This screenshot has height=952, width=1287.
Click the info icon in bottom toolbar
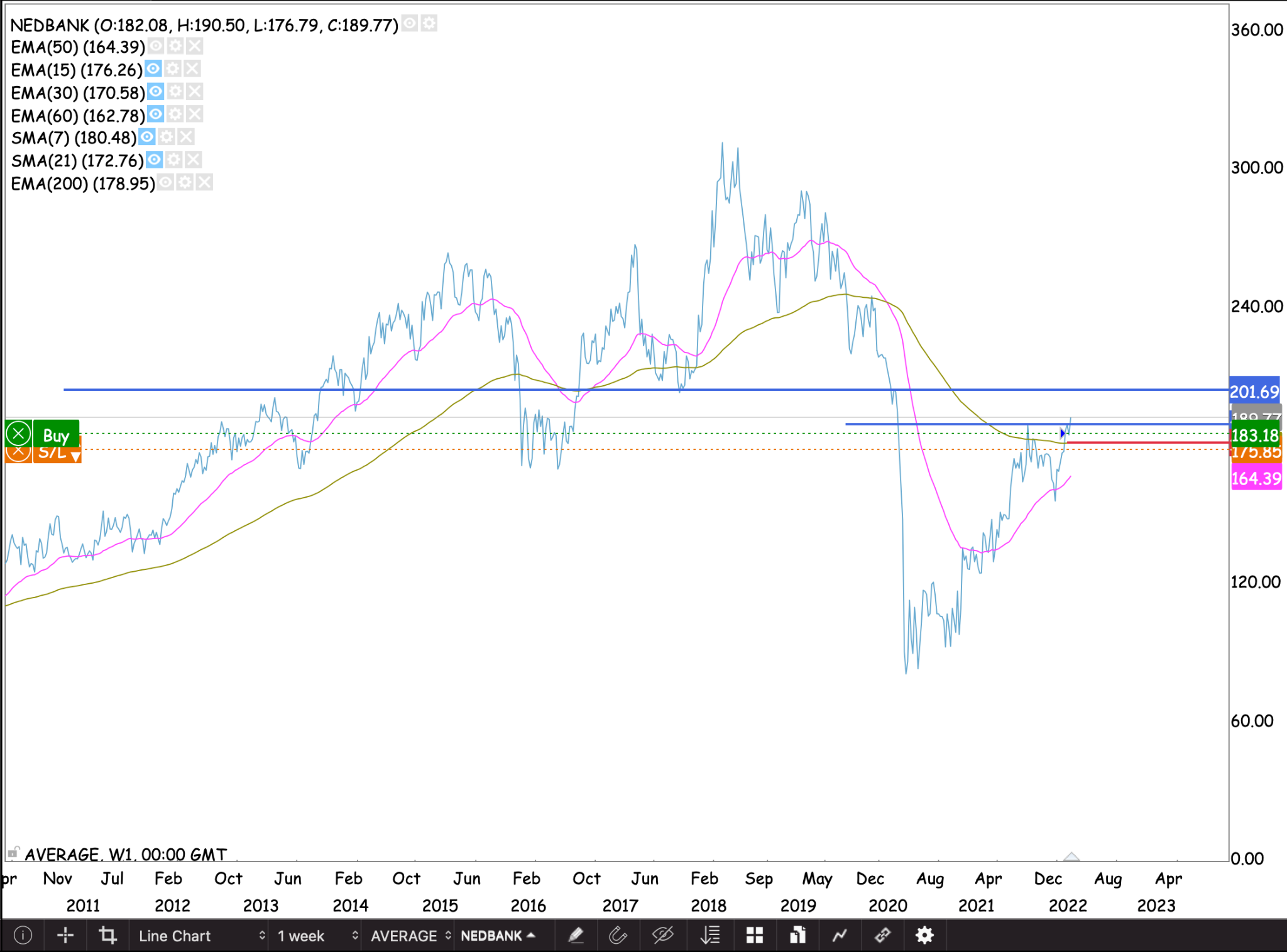coord(23,936)
